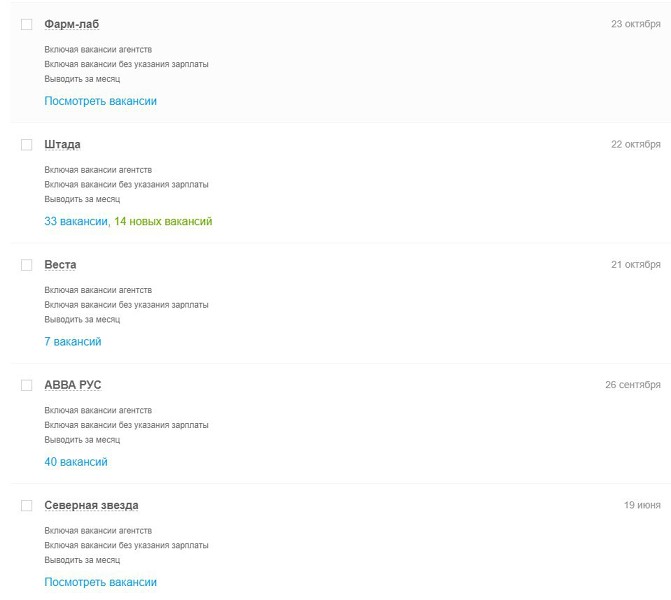This screenshot has height=600, width=671.
Task: Toggle the Северная звезда checkbox
Action: coord(27,506)
